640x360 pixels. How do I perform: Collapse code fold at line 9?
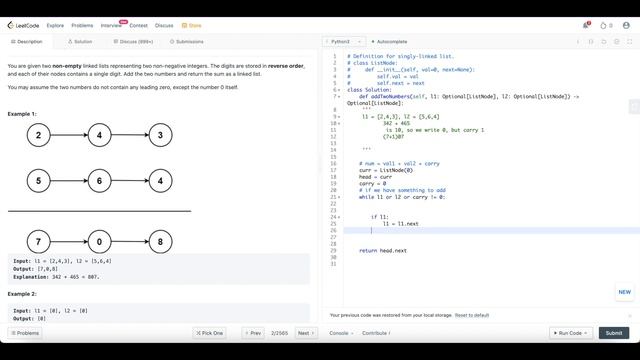tap(339, 117)
